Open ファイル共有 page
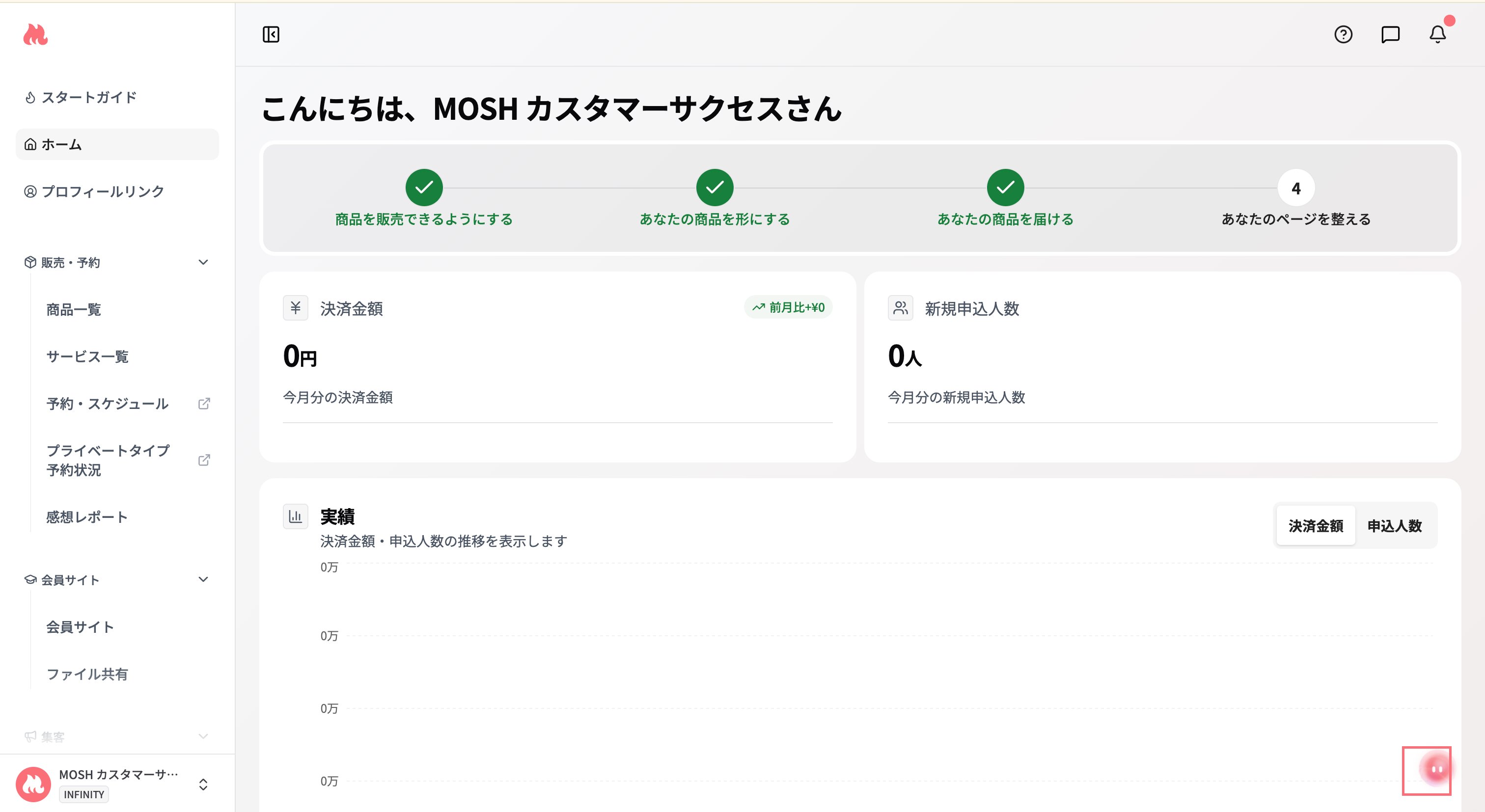Screen dimensions: 1485x812 pyautogui.click(x=86, y=674)
